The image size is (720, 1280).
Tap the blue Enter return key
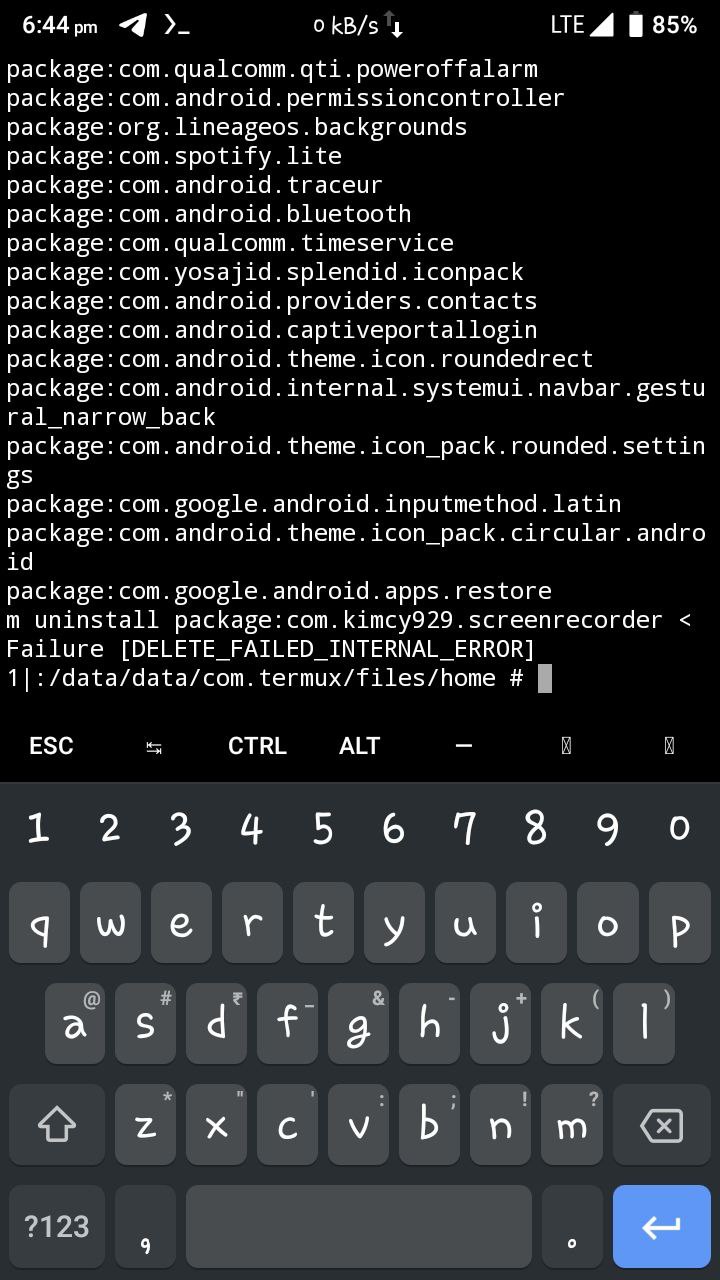click(x=661, y=1227)
